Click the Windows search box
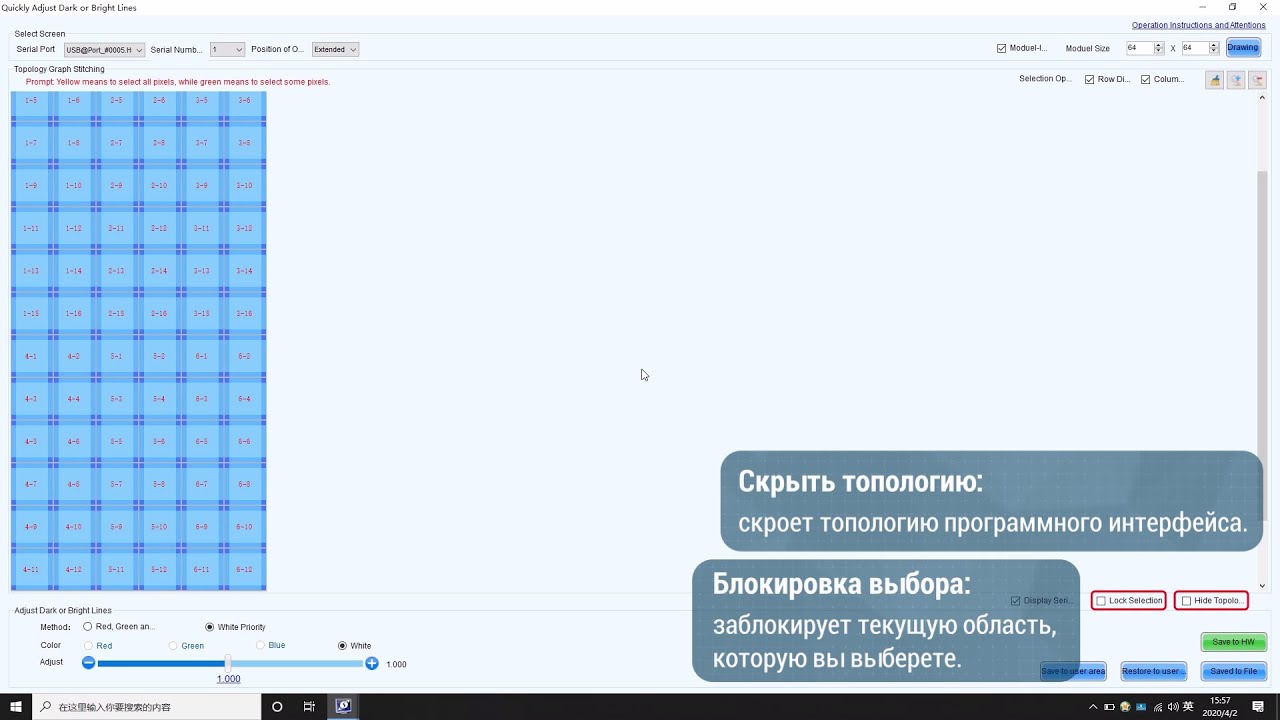 point(147,707)
